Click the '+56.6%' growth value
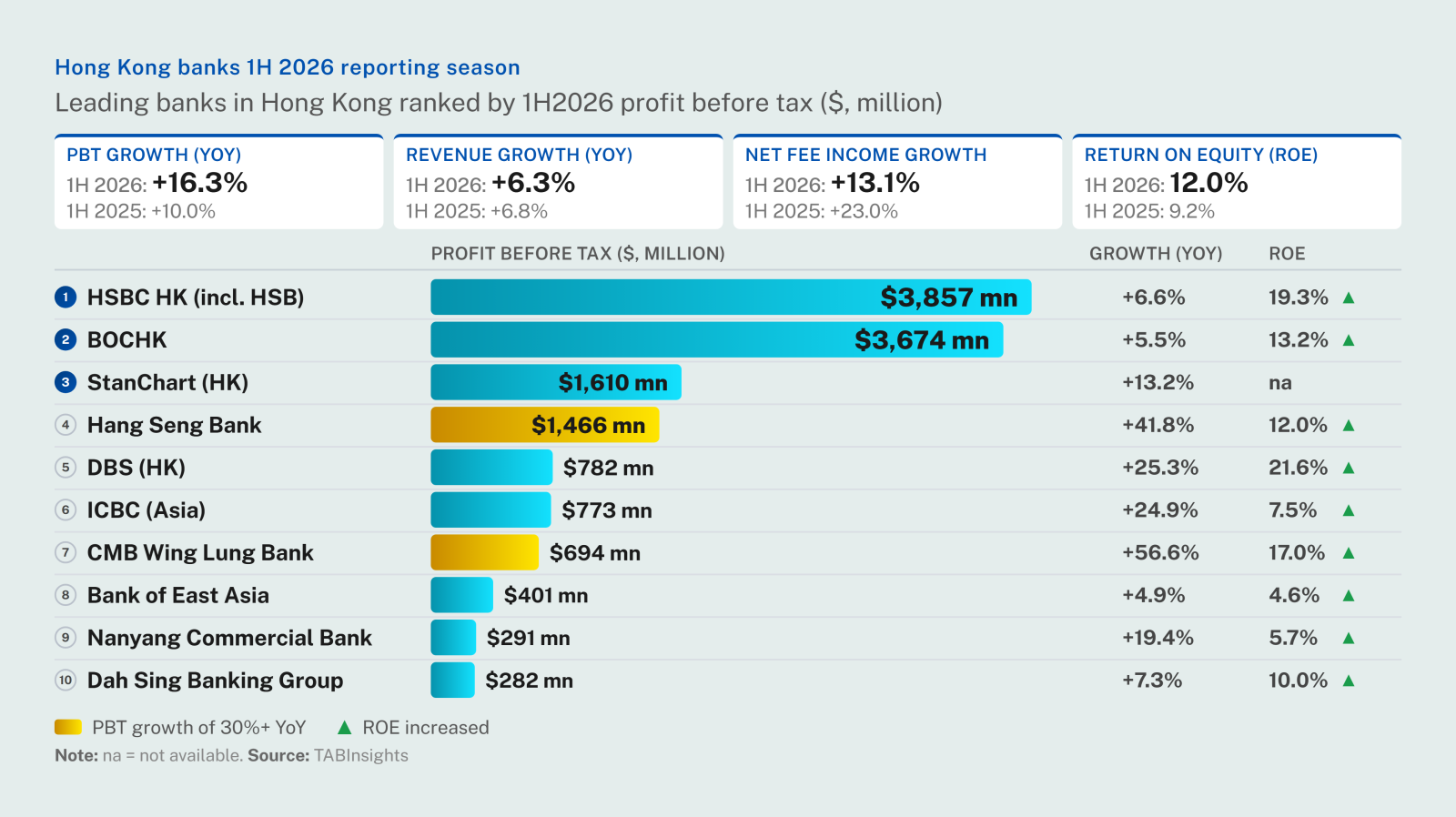 1160,552
